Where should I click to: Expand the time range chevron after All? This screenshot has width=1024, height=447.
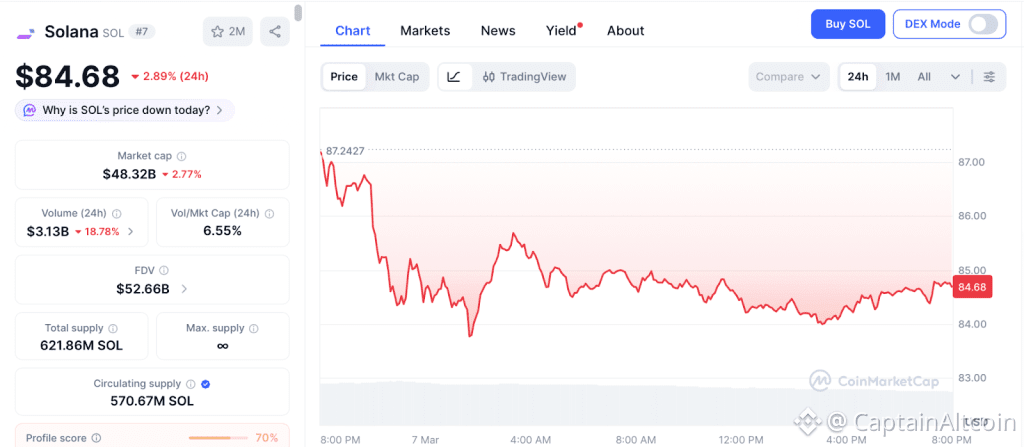[955, 77]
